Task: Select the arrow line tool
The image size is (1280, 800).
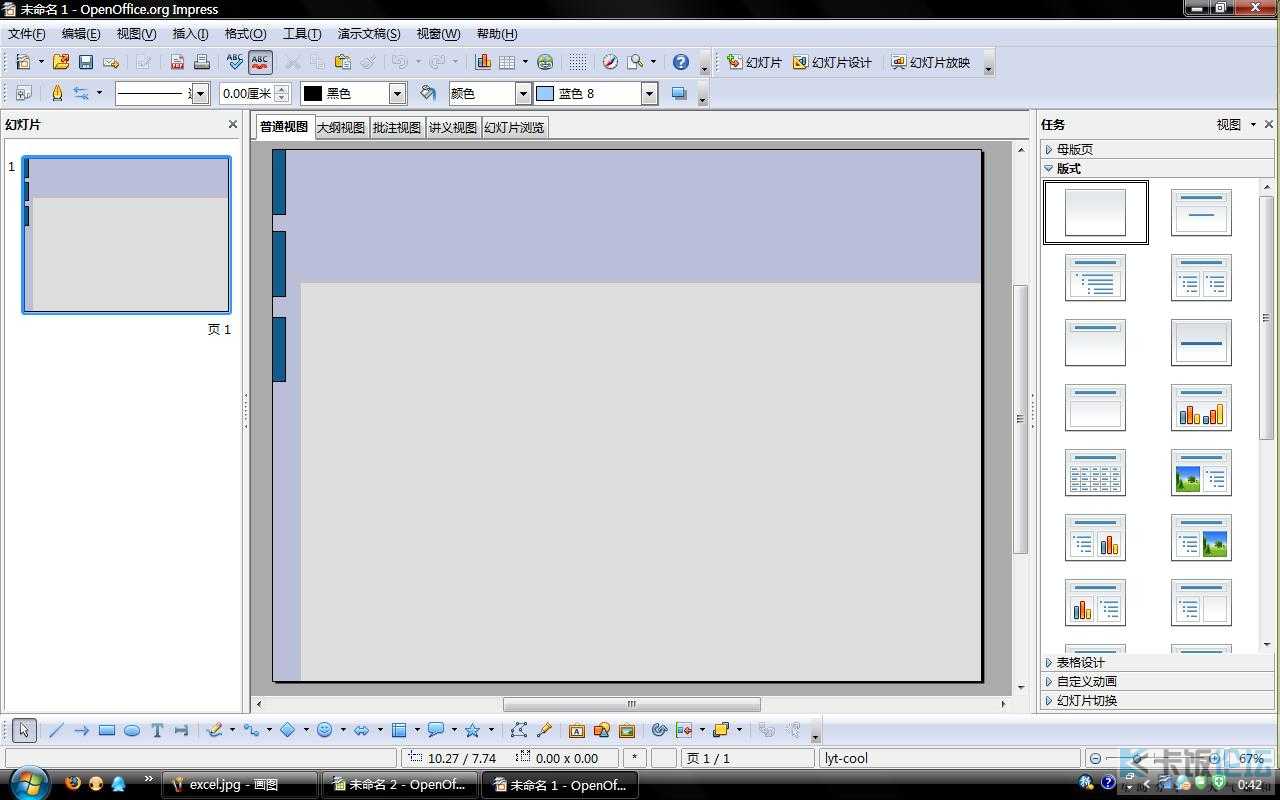Action: [82, 731]
